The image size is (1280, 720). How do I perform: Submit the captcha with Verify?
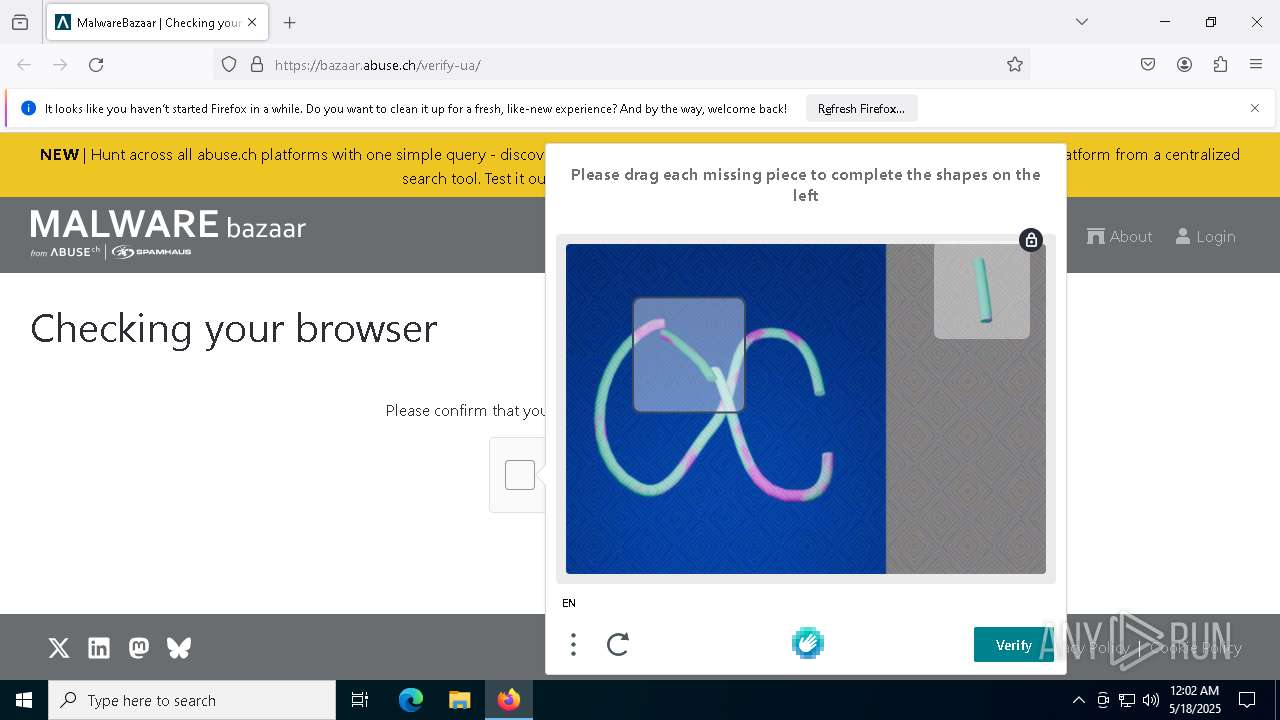click(1014, 645)
